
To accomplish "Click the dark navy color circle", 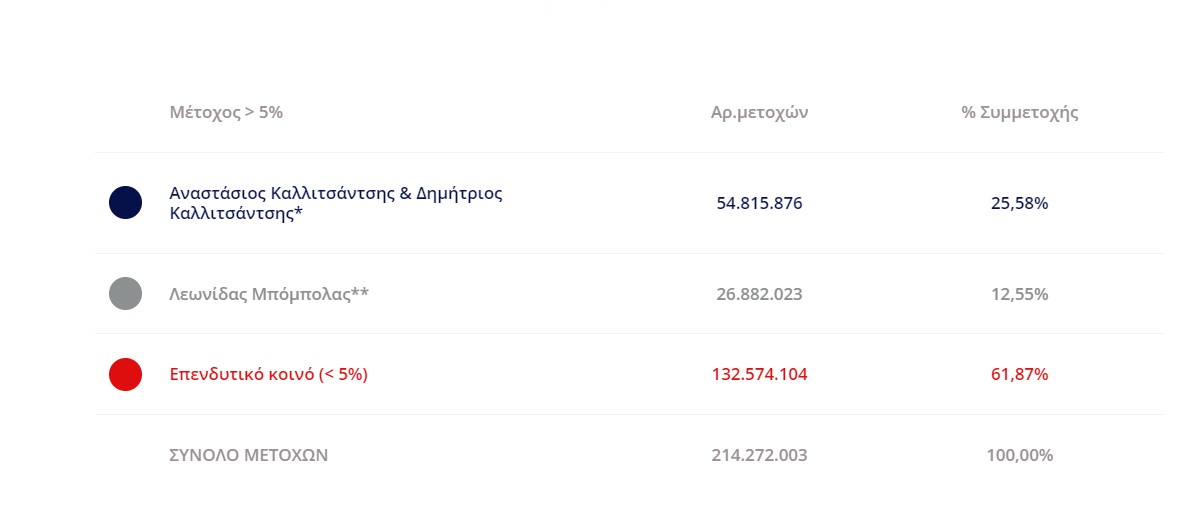I will tap(125, 203).
